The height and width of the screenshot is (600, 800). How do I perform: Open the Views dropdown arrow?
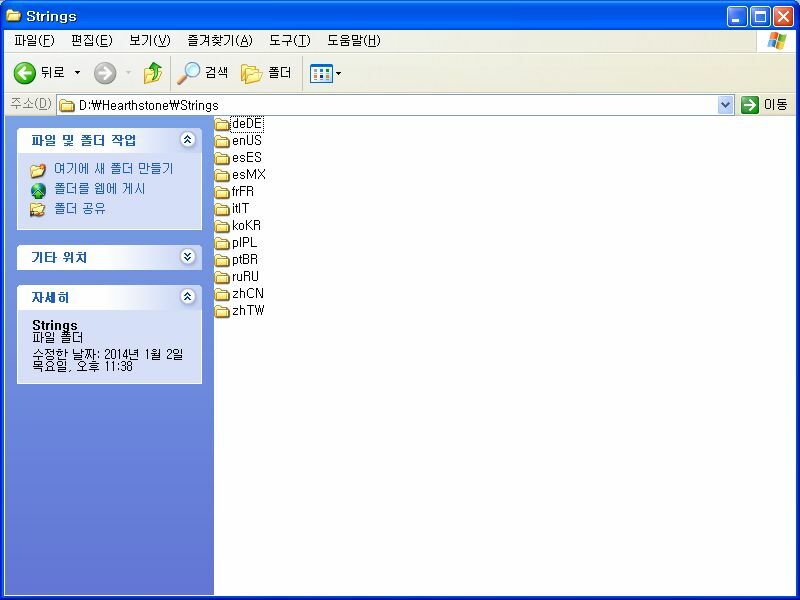(x=338, y=73)
